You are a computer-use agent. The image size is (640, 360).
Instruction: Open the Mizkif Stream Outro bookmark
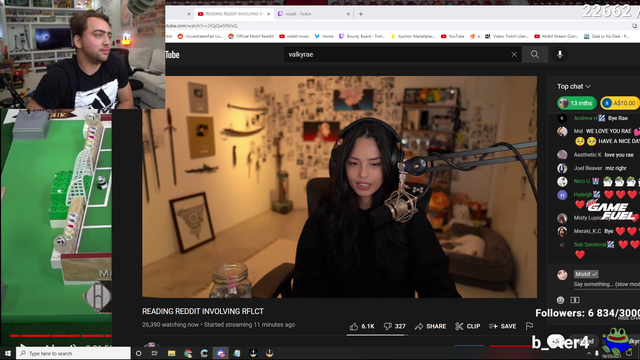point(556,36)
